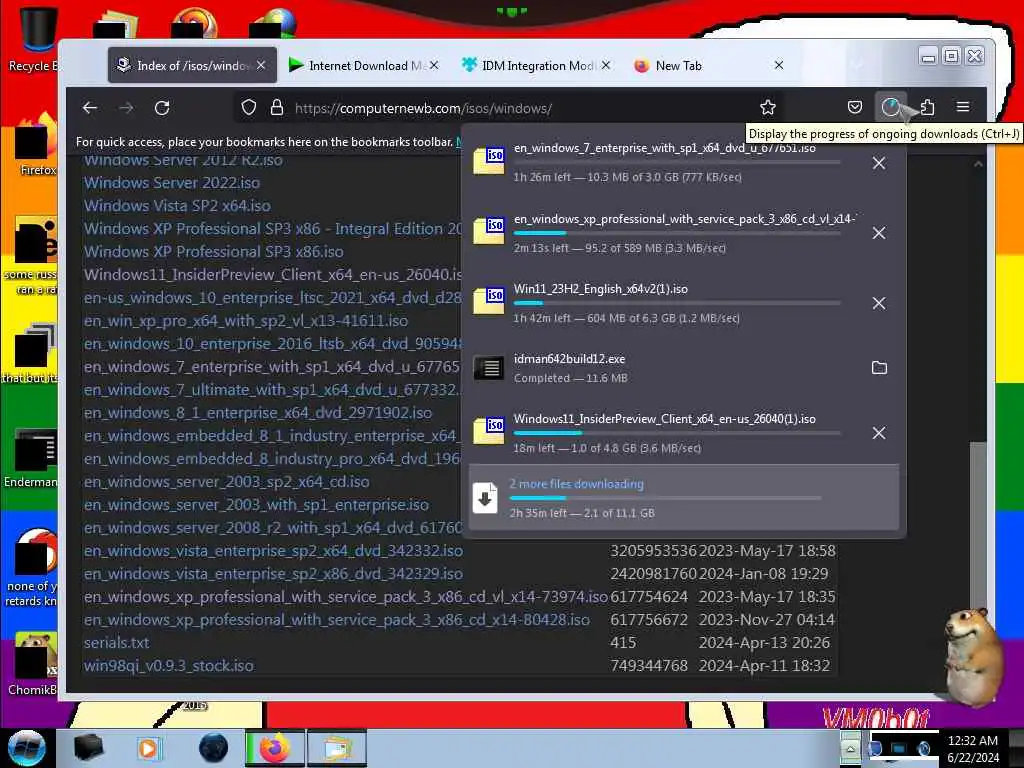
Task: Open en_windows_vista_enterprise_sp2_x64 iso link
Action: coord(273,551)
